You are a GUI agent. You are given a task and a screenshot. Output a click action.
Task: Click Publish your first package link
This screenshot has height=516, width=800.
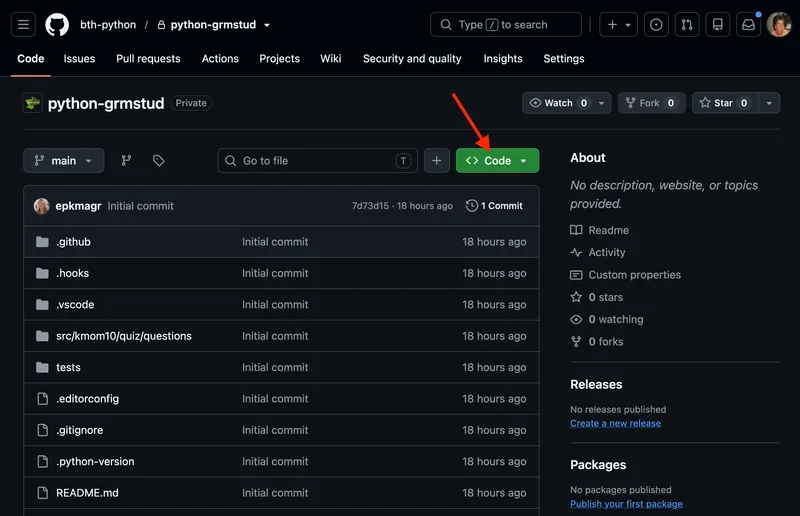tap(626, 504)
